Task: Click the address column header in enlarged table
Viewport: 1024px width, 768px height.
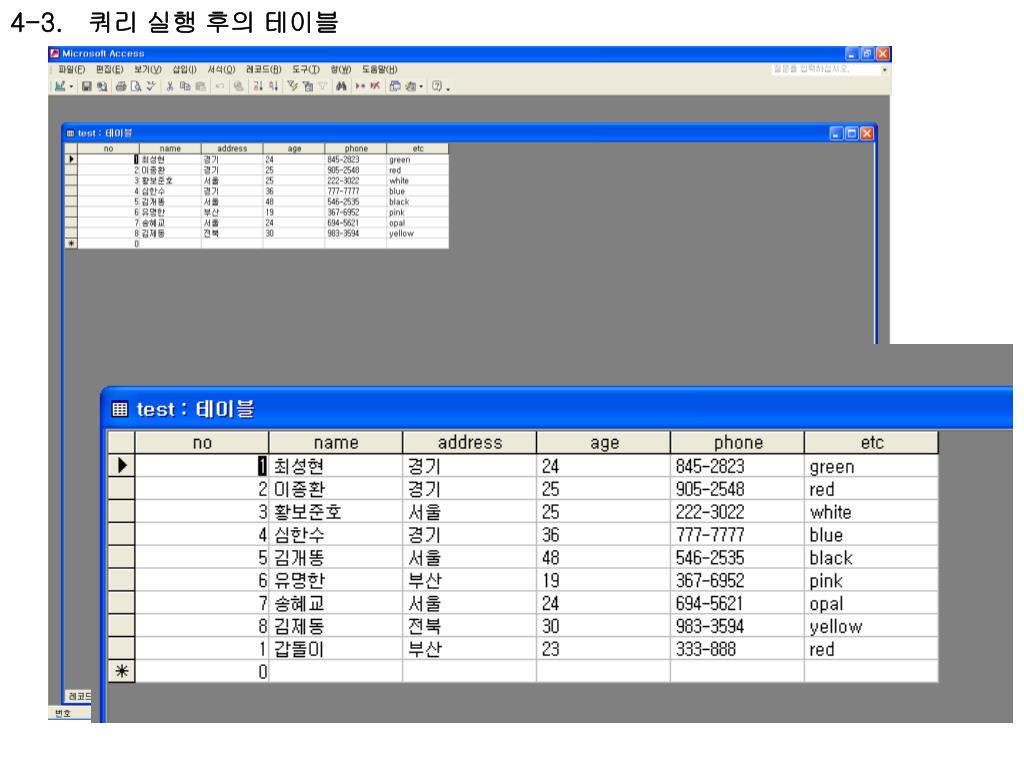Action: point(469,443)
